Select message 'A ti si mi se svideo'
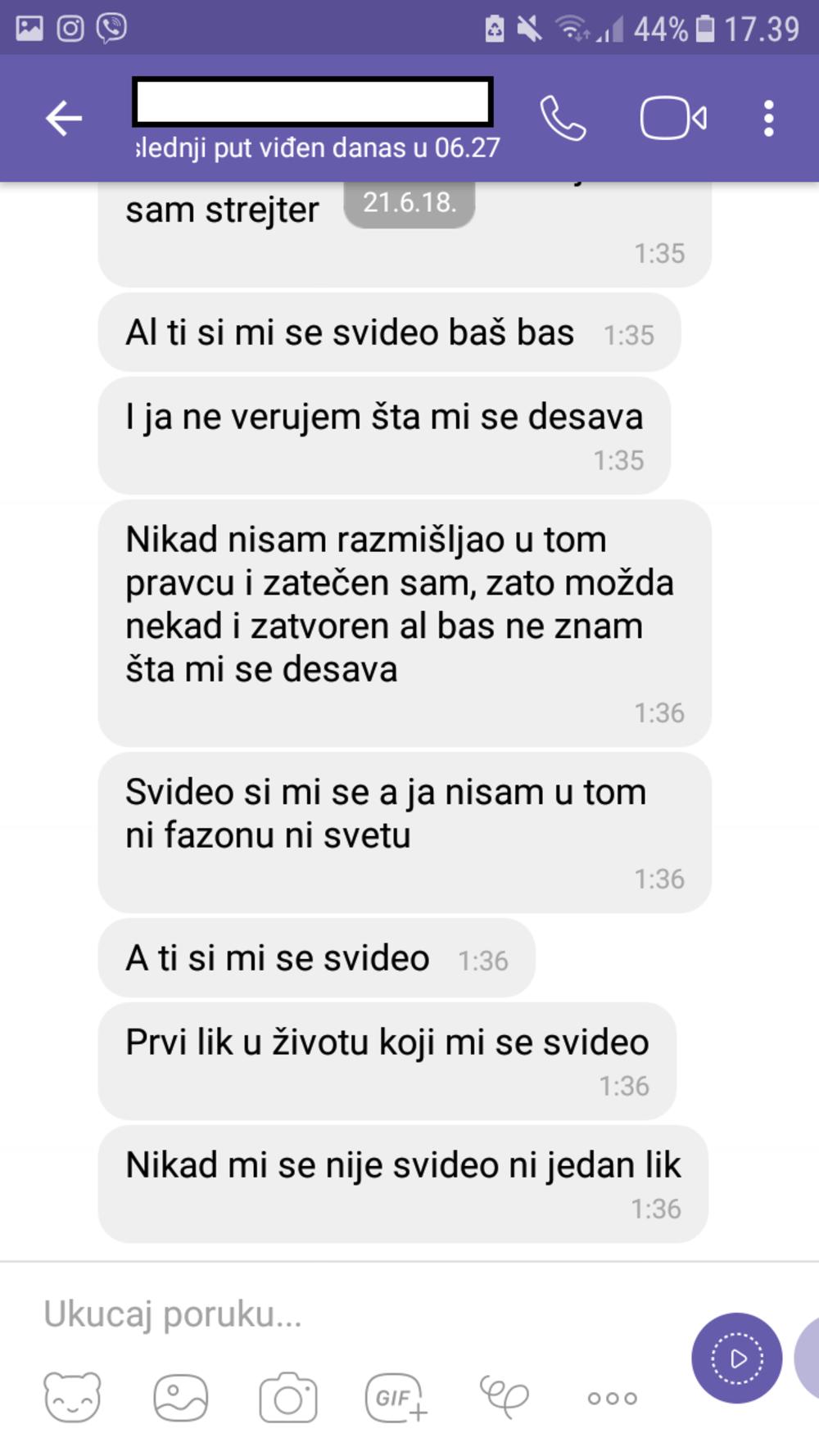Viewport: 819px width, 1456px height. (x=316, y=958)
